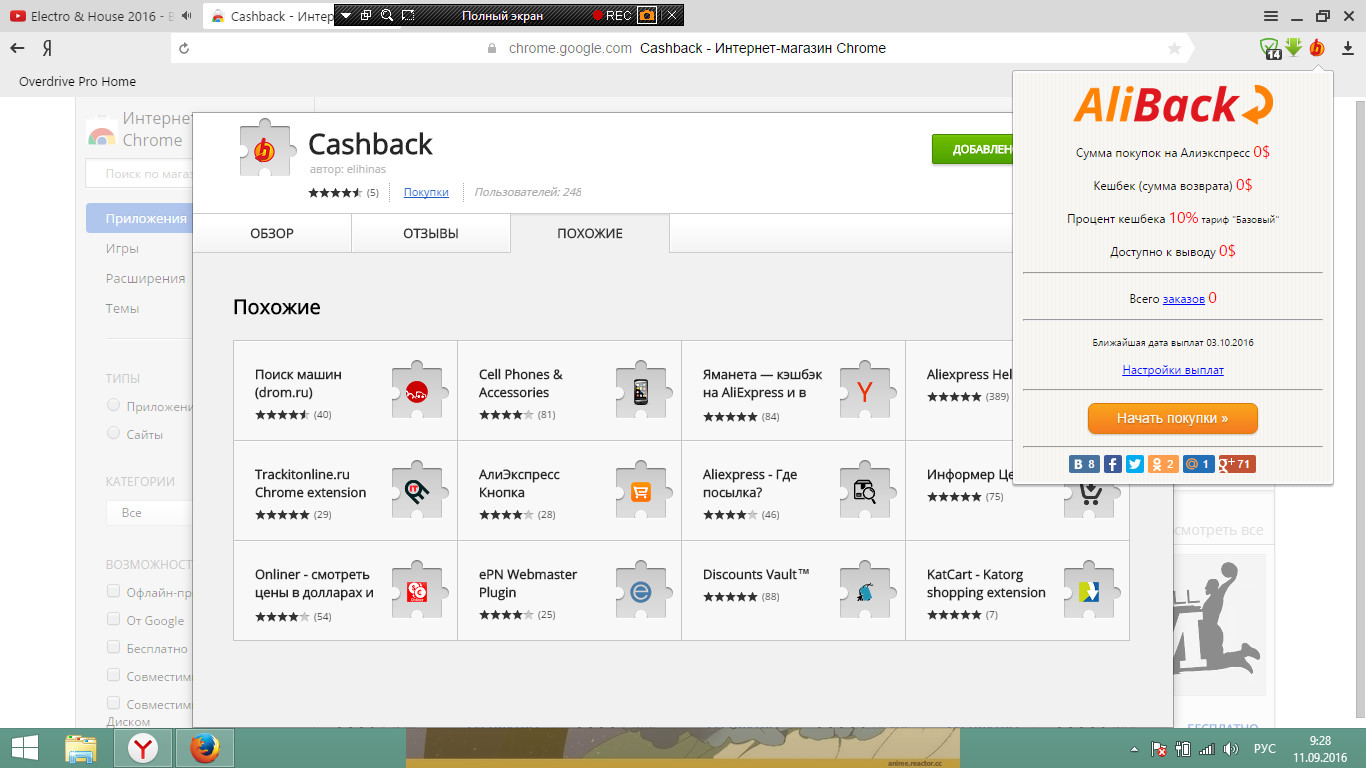The width and height of the screenshot is (1366, 768).
Task: Click the recorder magnifier icon
Action: [387, 16]
